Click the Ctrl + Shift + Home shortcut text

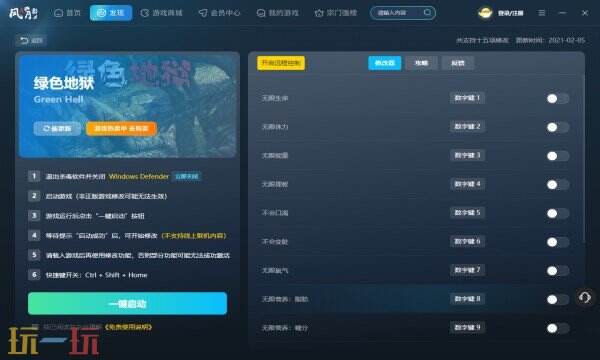click(116, 275)
